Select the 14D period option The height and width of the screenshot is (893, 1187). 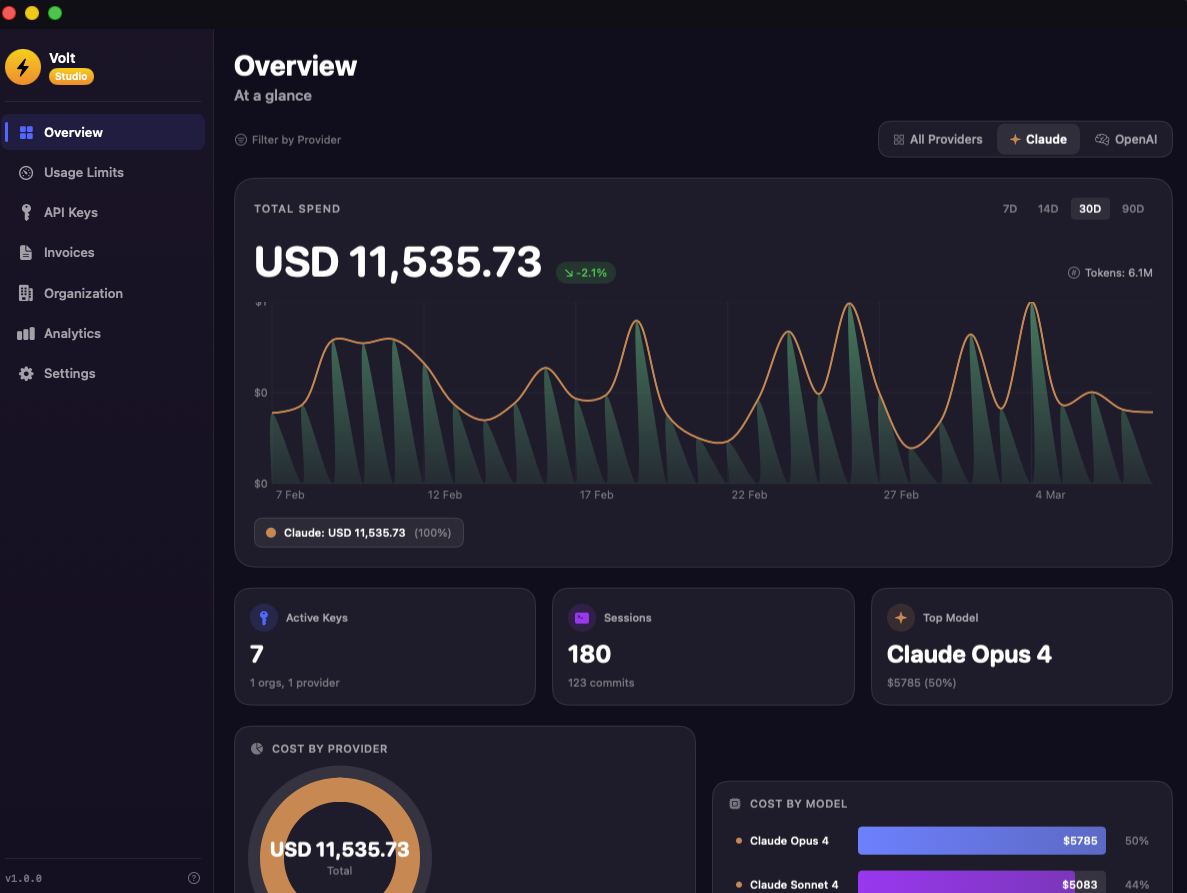pyautogui.click(x=1048, y=208)
